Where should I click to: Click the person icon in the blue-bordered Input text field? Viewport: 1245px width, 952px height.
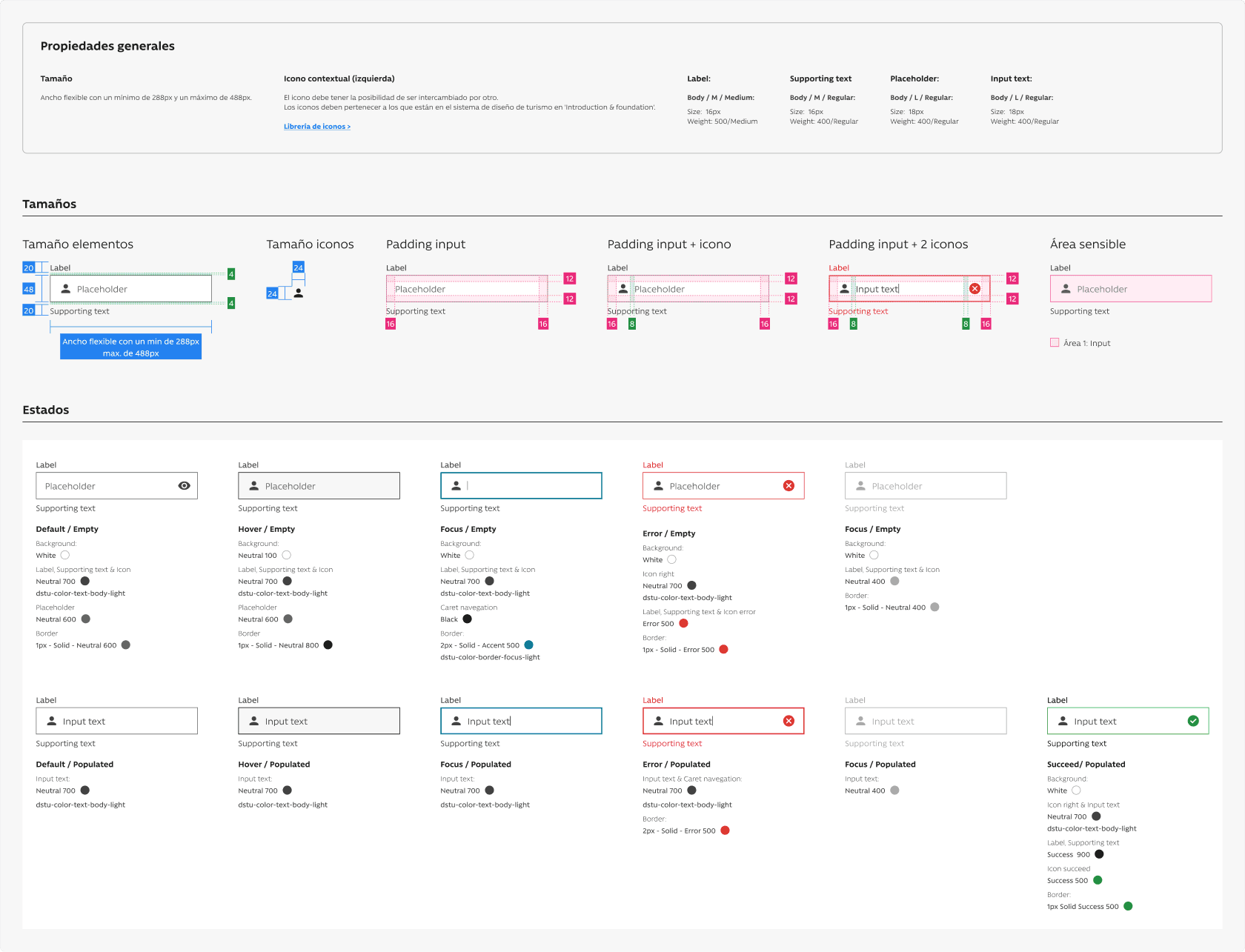456,721
